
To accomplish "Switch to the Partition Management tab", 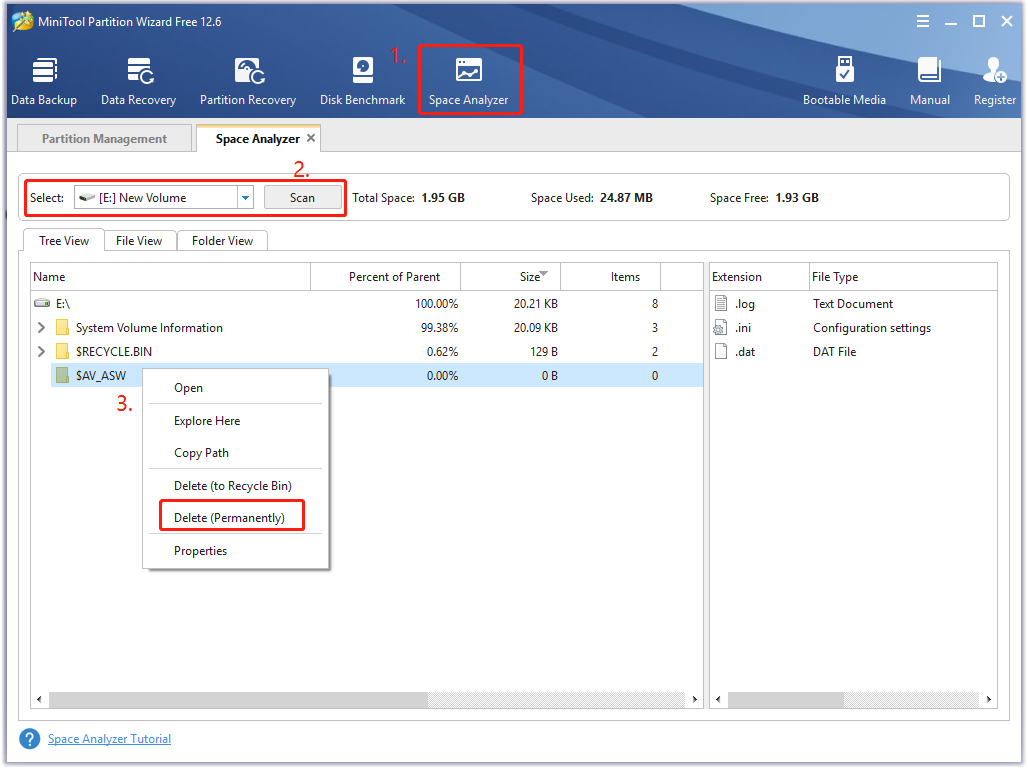I will coord(103,138).
